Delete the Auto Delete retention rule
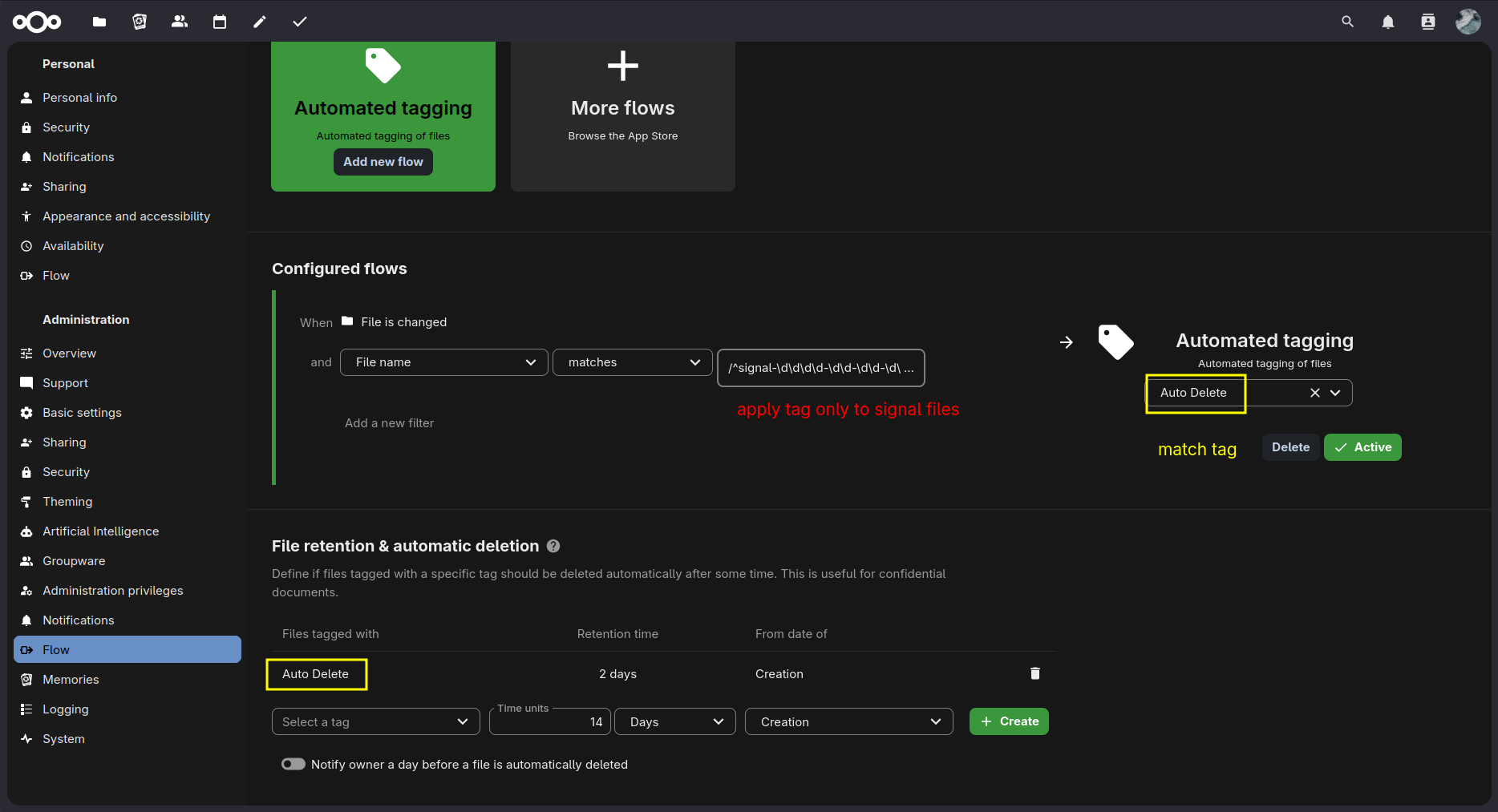1498x812 pixels. point(1035,673)
